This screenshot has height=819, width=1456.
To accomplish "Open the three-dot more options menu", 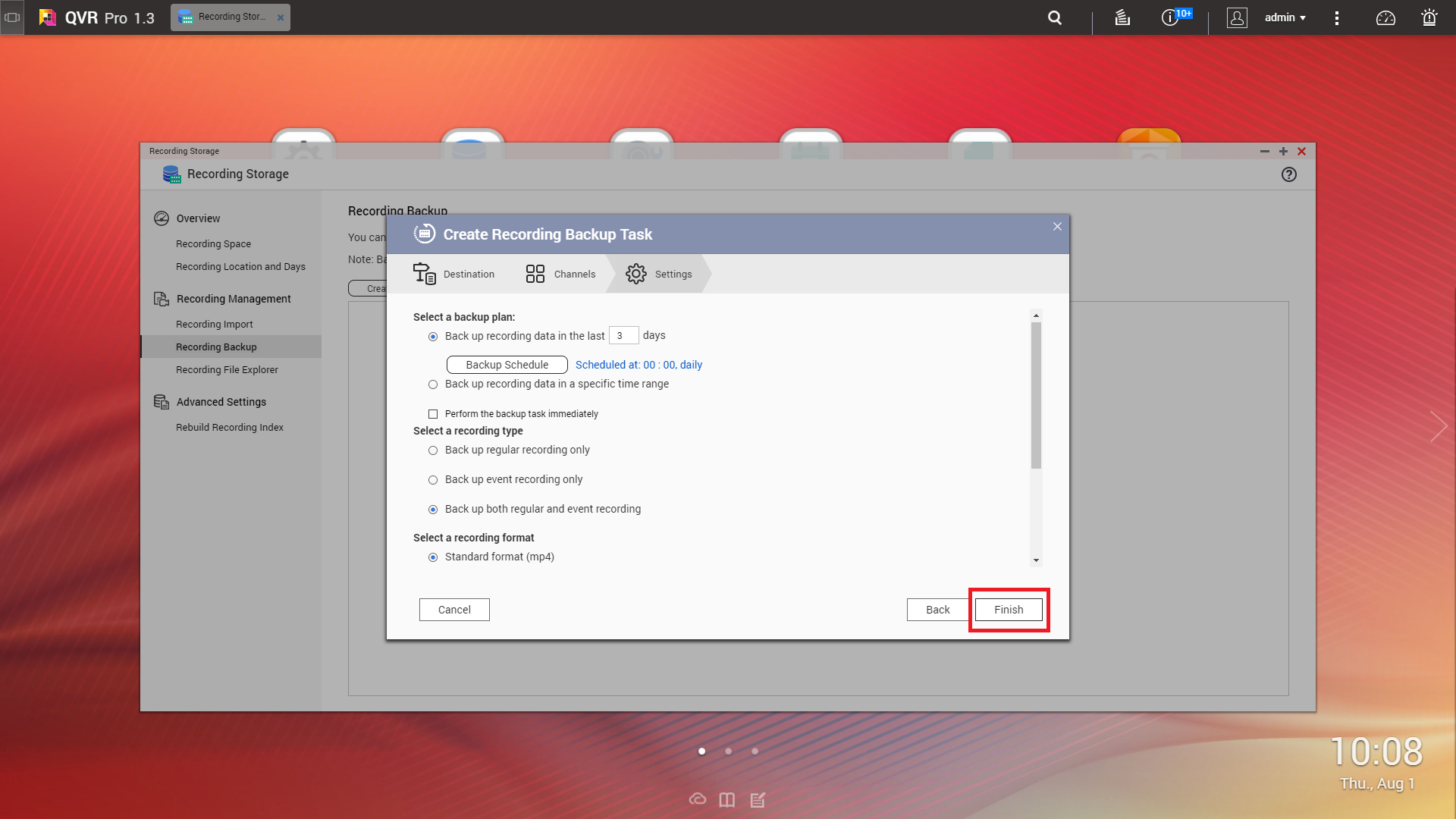I will 1337,17.
